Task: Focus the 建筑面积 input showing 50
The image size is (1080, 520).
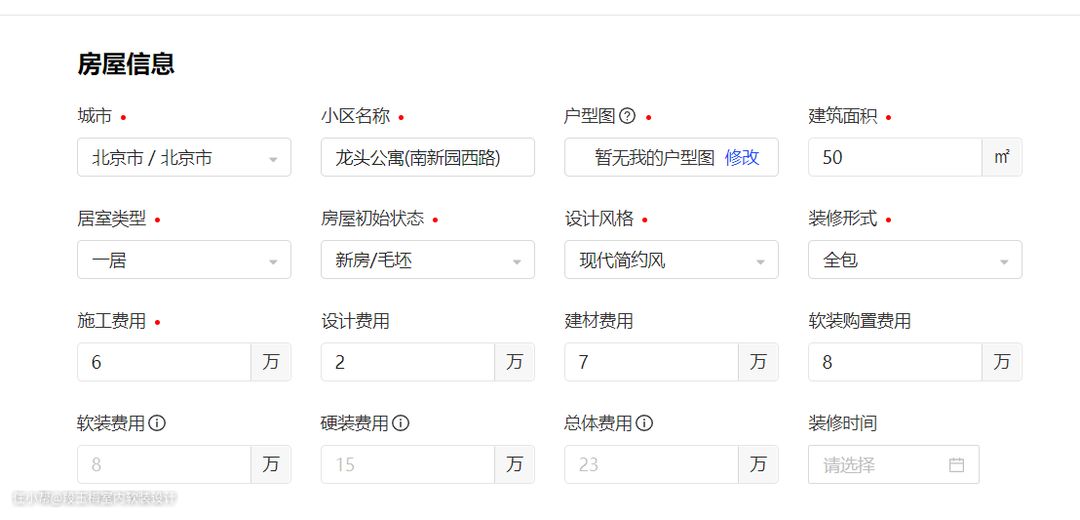Action: coord(895,158)
